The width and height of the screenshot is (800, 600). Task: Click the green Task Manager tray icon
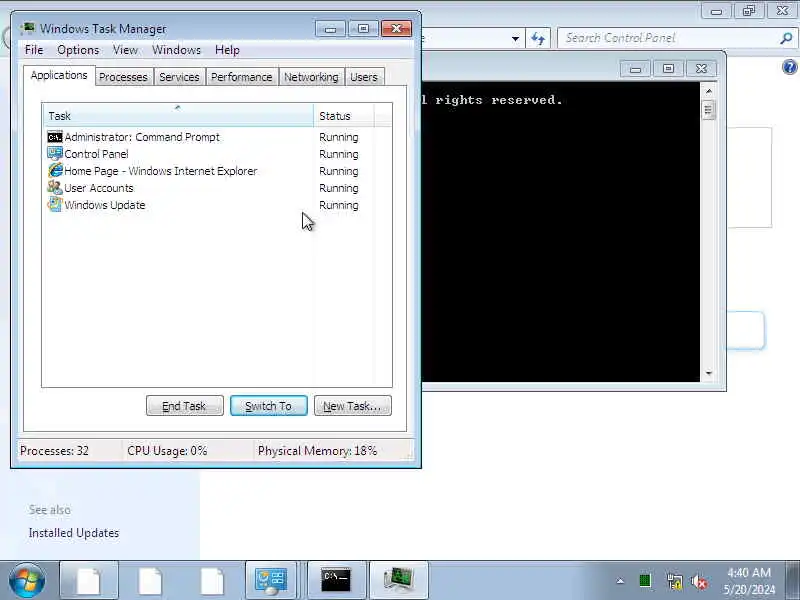645,581
